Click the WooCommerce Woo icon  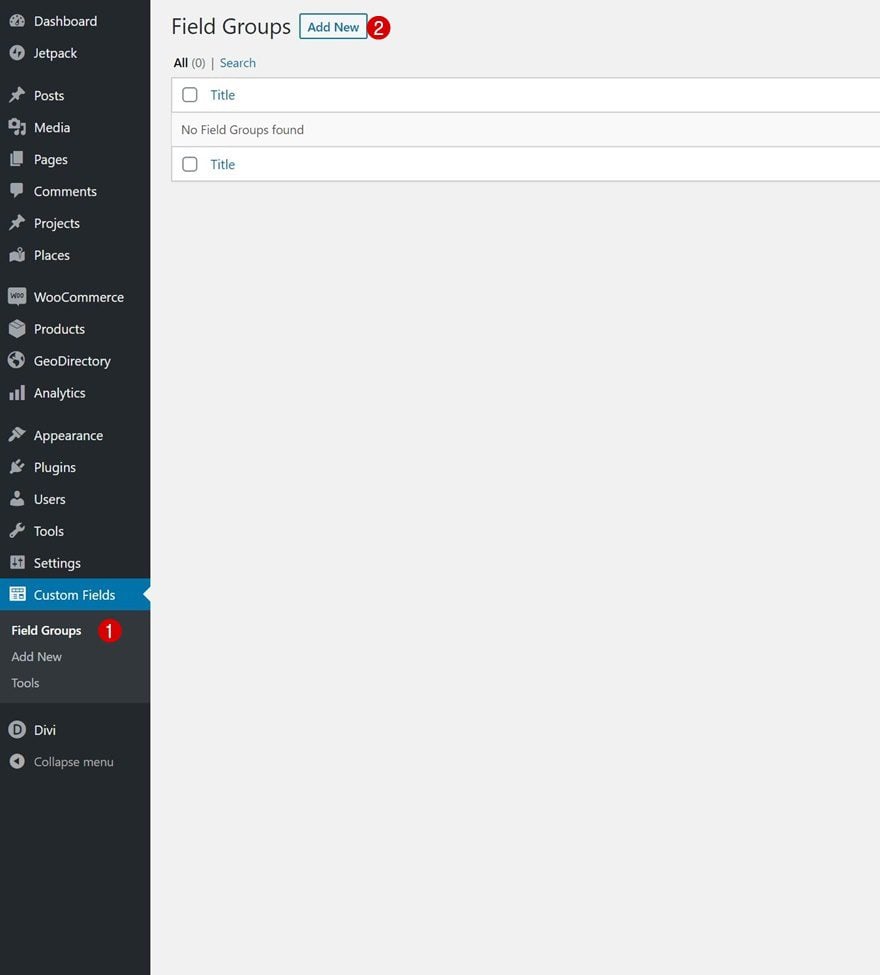(x=17, y=297)
